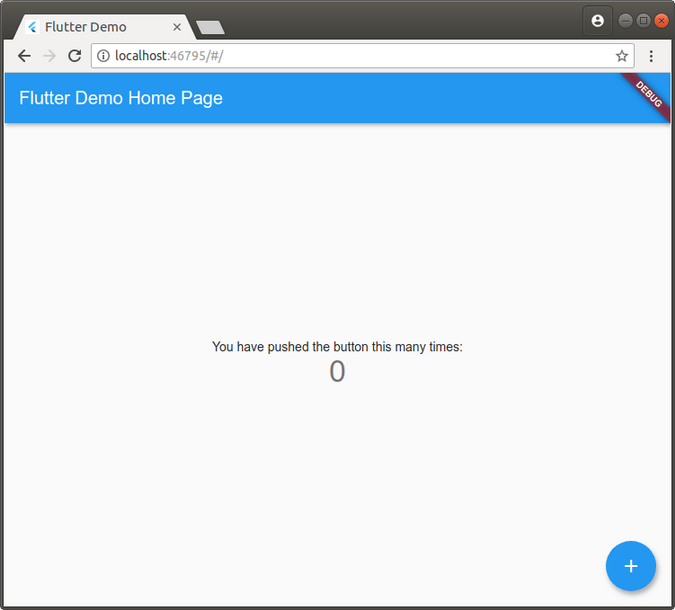Click the counter value 0
The height and width of the screenshot is (610, 675).
point(337,372)
